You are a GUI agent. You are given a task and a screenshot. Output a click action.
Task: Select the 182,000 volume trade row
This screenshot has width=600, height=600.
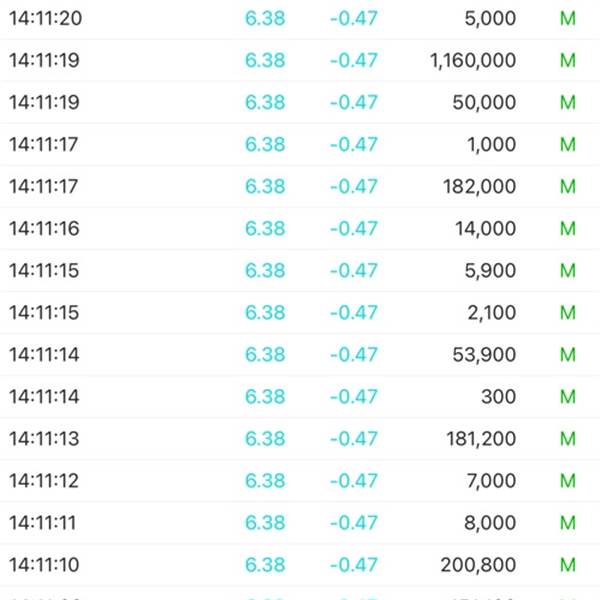(300, 186)
